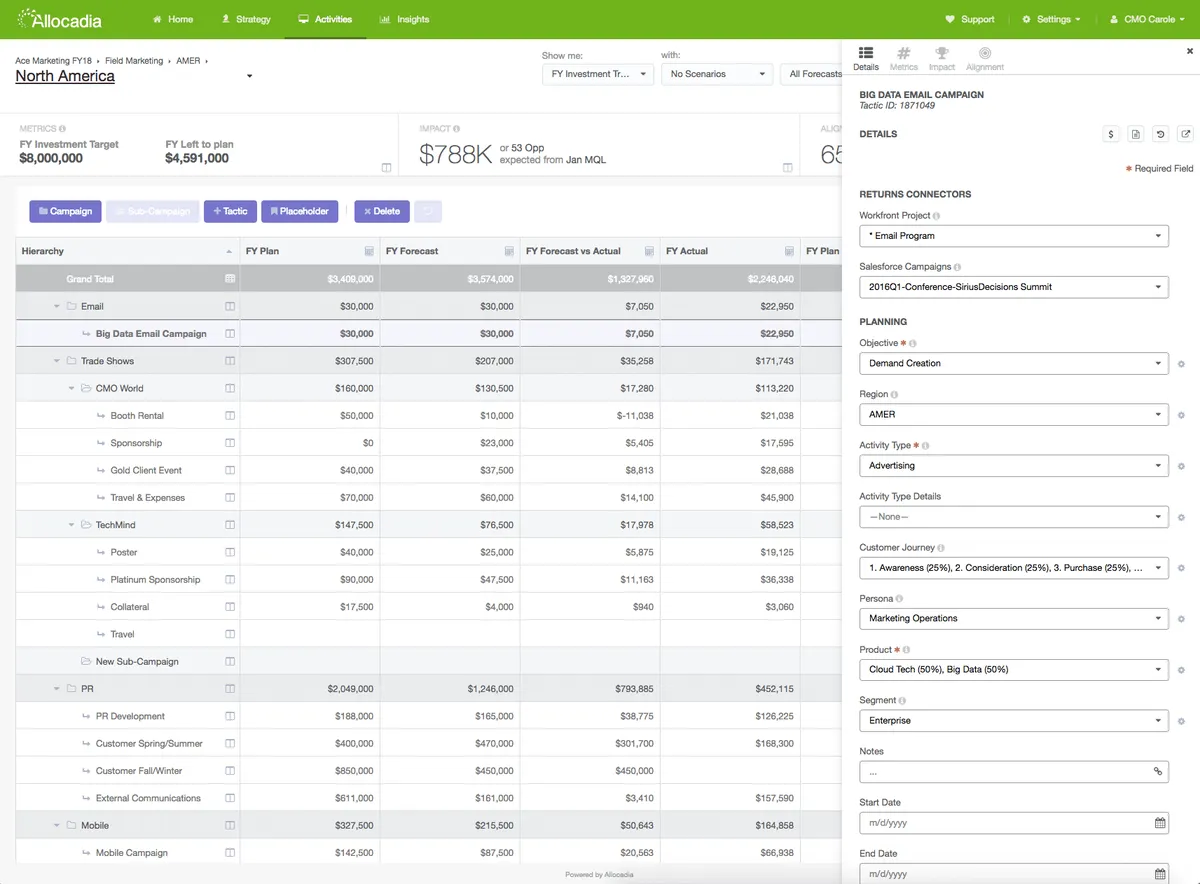This screenshot has width=1200, height=884.
Task: Open the No Scenarios dropdown
Action: 716,74
